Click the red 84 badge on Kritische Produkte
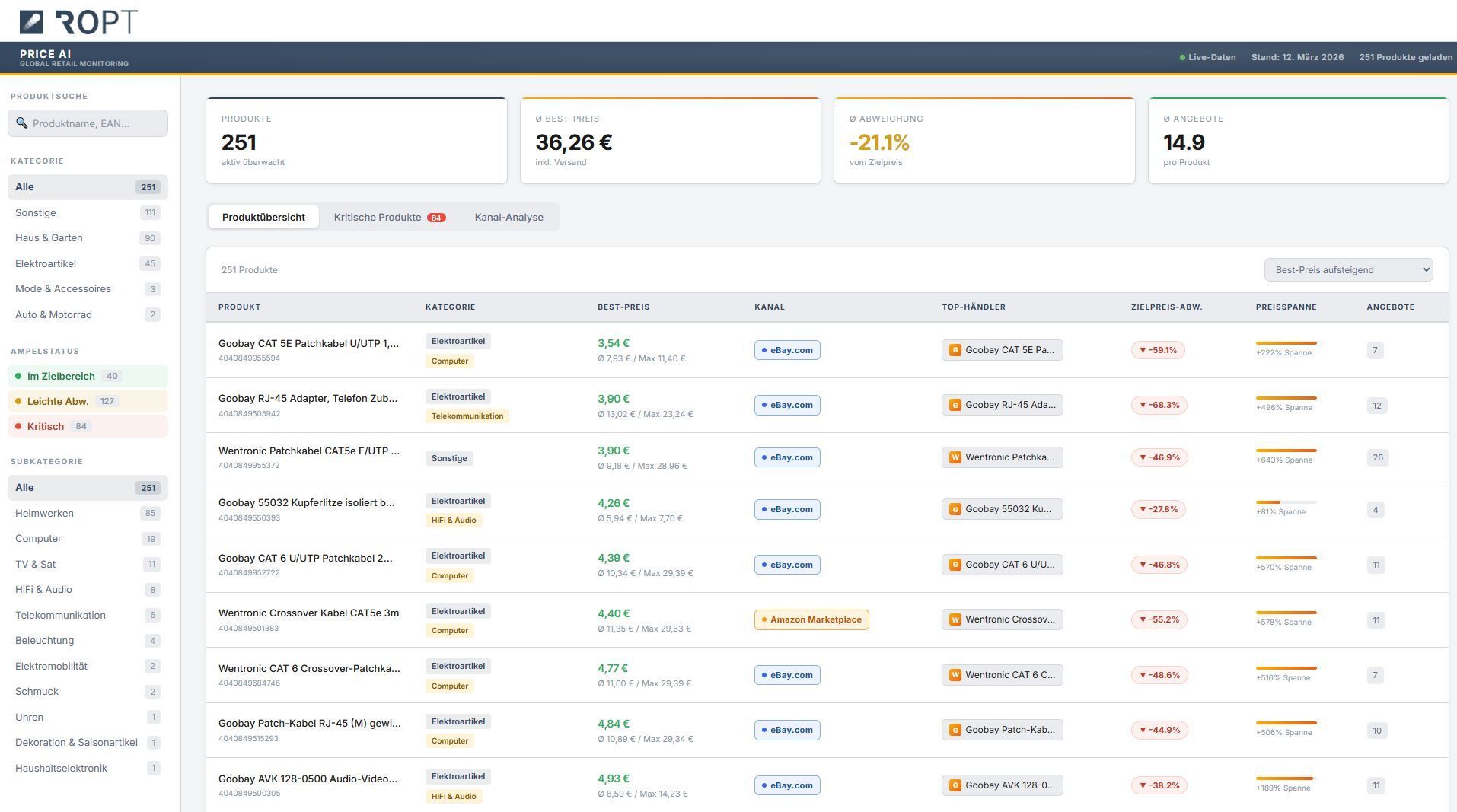Screen dimensions: 1457x812 (x=435, y=218)
